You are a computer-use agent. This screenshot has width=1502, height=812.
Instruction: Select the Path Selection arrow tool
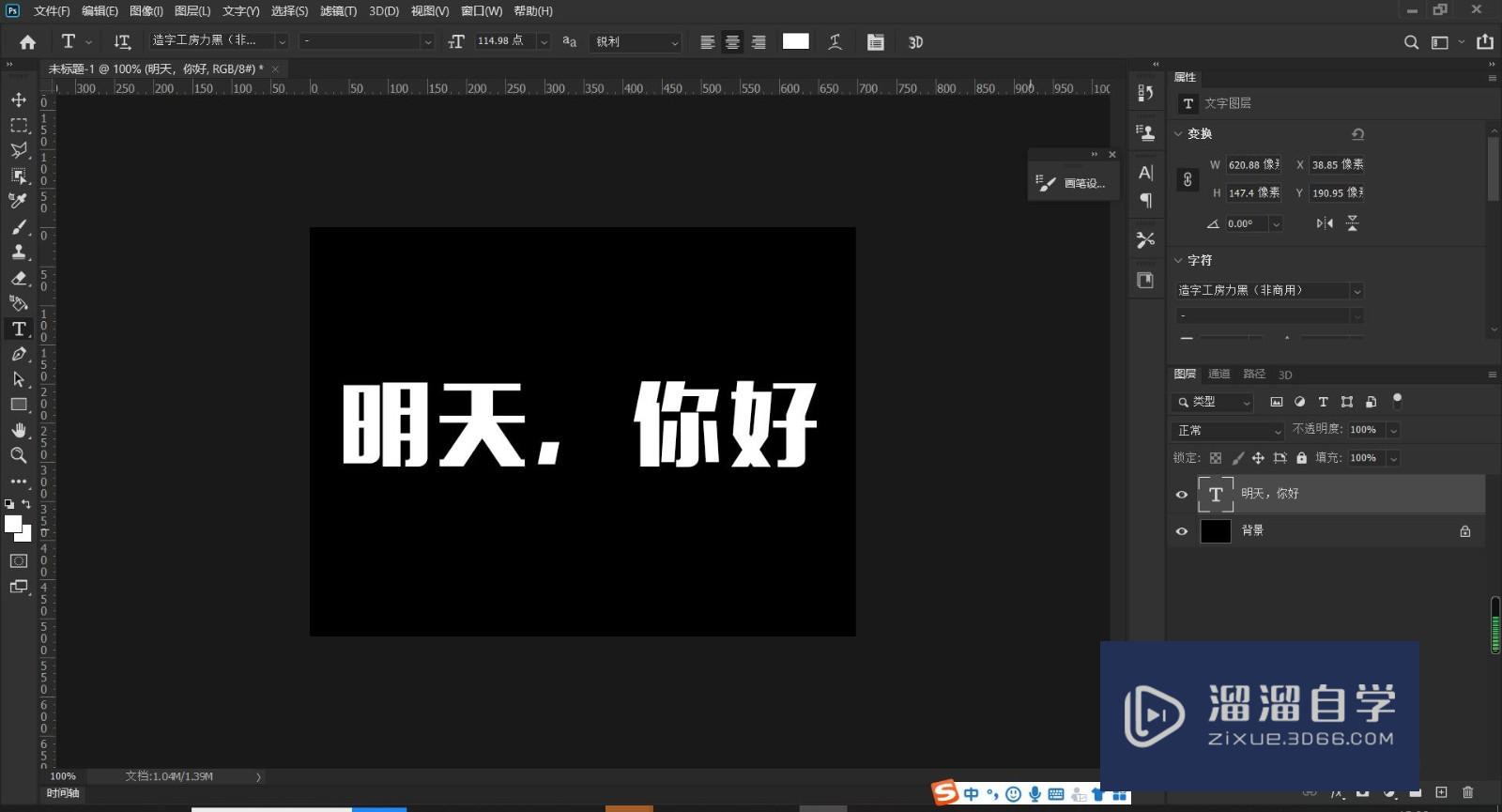pos(19,379)
